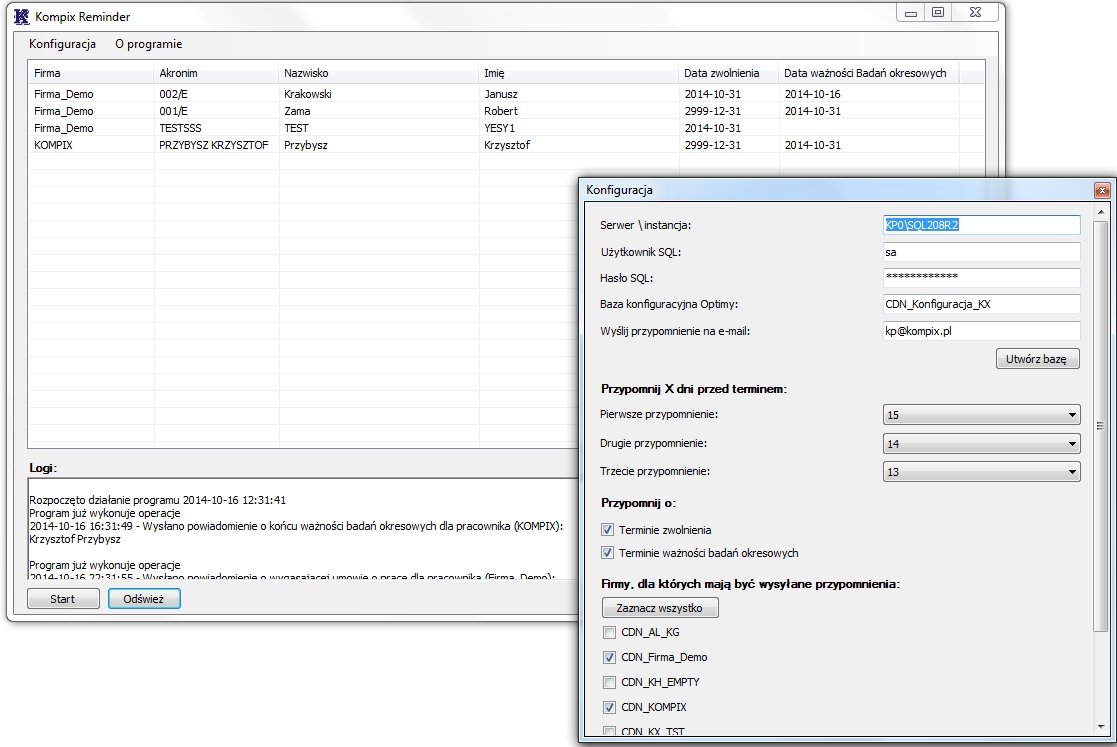
Task: Open the Drugie przypomnienie dropdown
Action: pos(981,444)
